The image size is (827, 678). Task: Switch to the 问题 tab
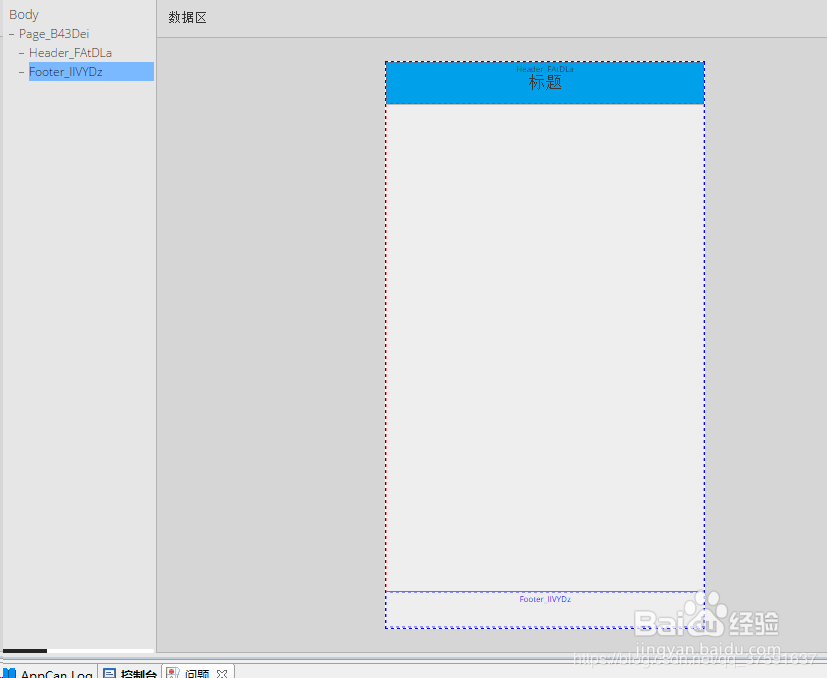[197, 673]
